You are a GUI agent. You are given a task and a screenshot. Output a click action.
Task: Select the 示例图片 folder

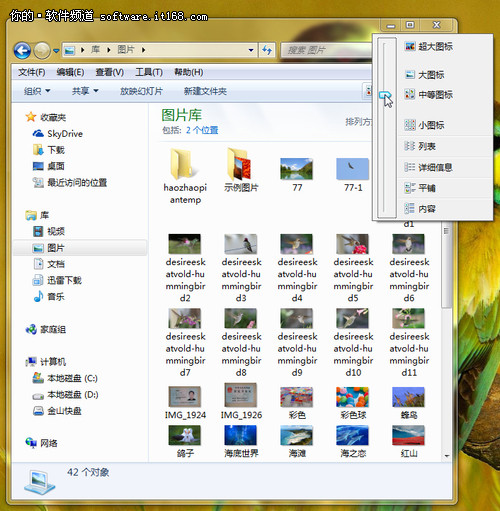click(241, 170)
